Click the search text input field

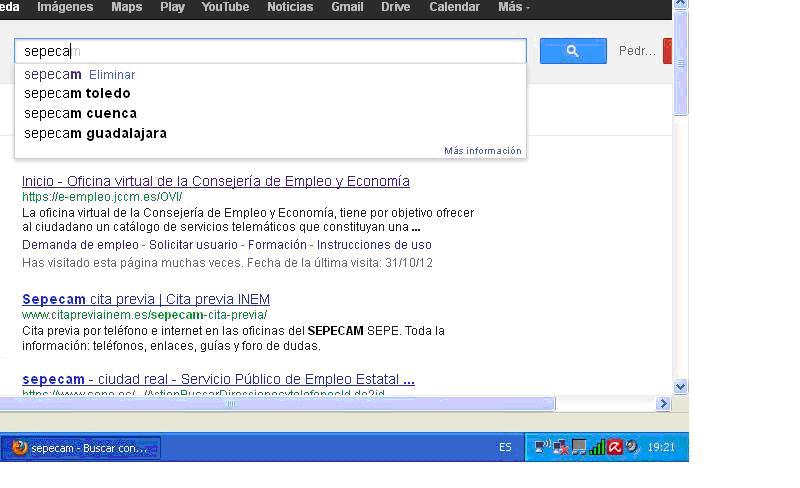coord(270,51)
